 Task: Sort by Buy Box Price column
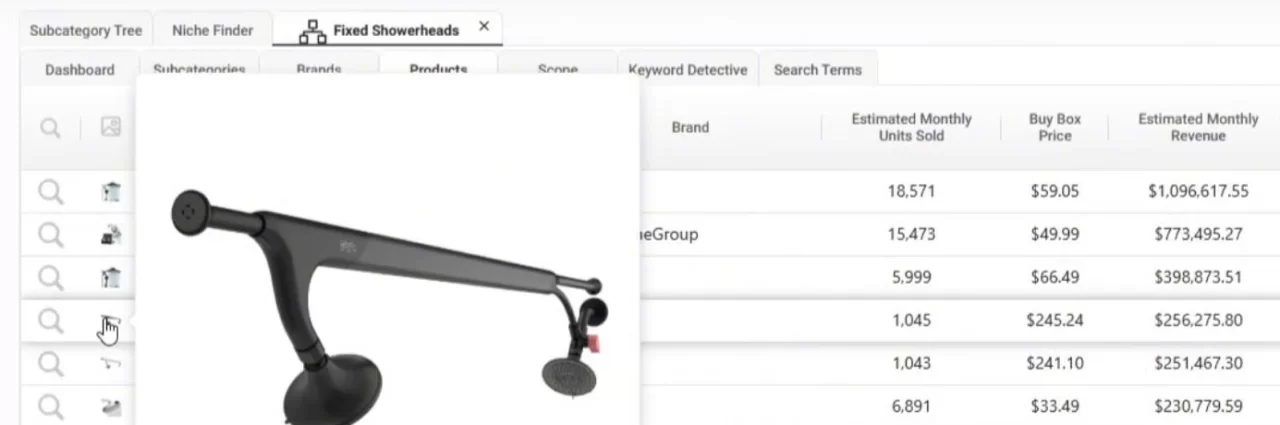[1055, 127]
